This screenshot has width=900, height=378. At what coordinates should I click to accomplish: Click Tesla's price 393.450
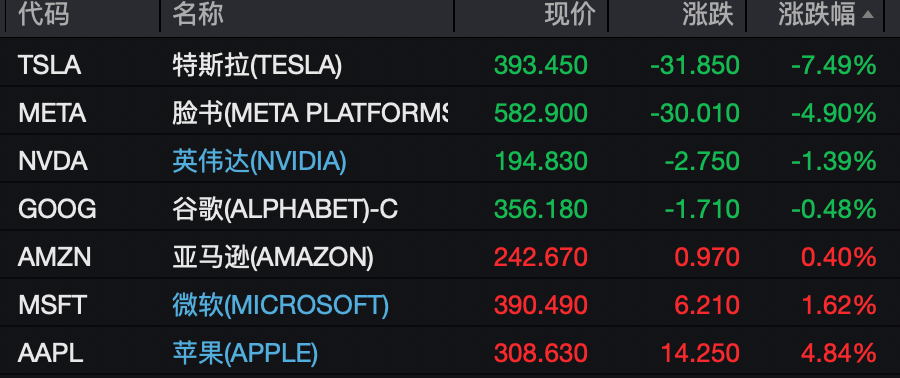(x=541, y=65)
